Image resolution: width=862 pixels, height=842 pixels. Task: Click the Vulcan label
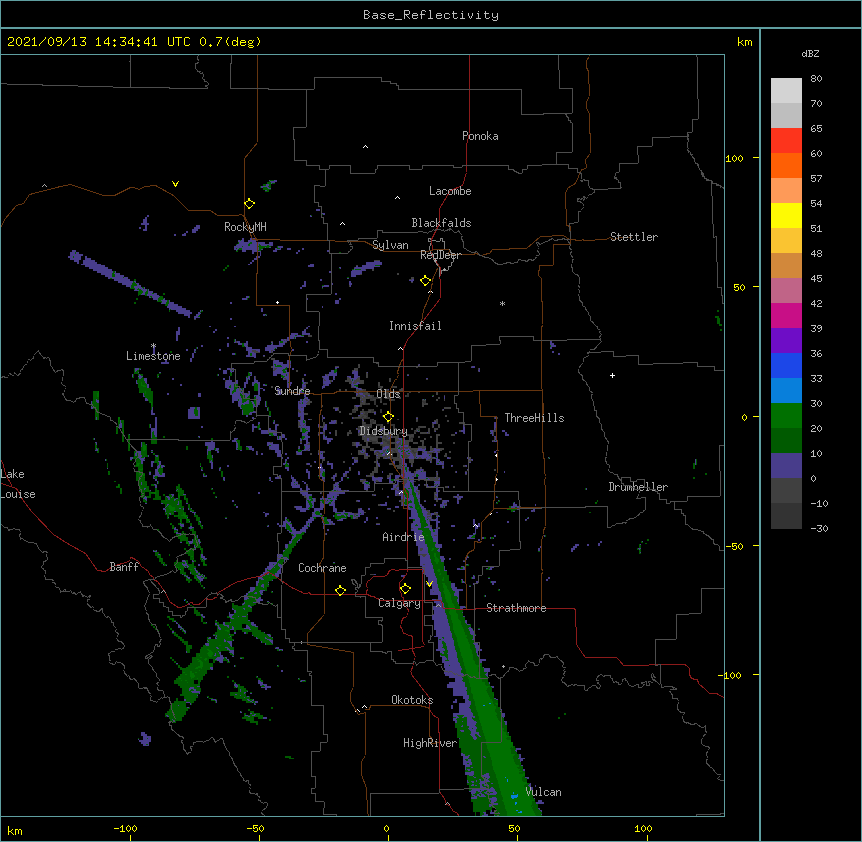pyautogui.click(x=543, y=792)
